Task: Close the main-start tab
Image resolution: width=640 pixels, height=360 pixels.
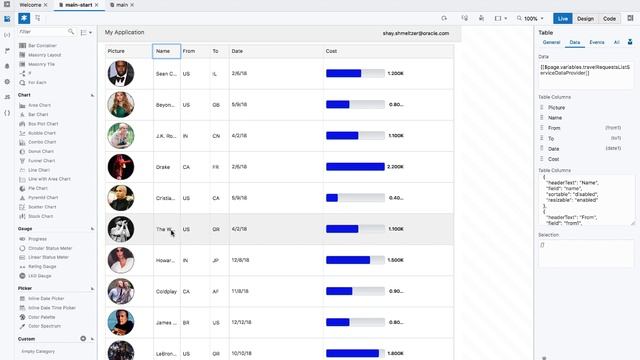Action: pos(97,5)
